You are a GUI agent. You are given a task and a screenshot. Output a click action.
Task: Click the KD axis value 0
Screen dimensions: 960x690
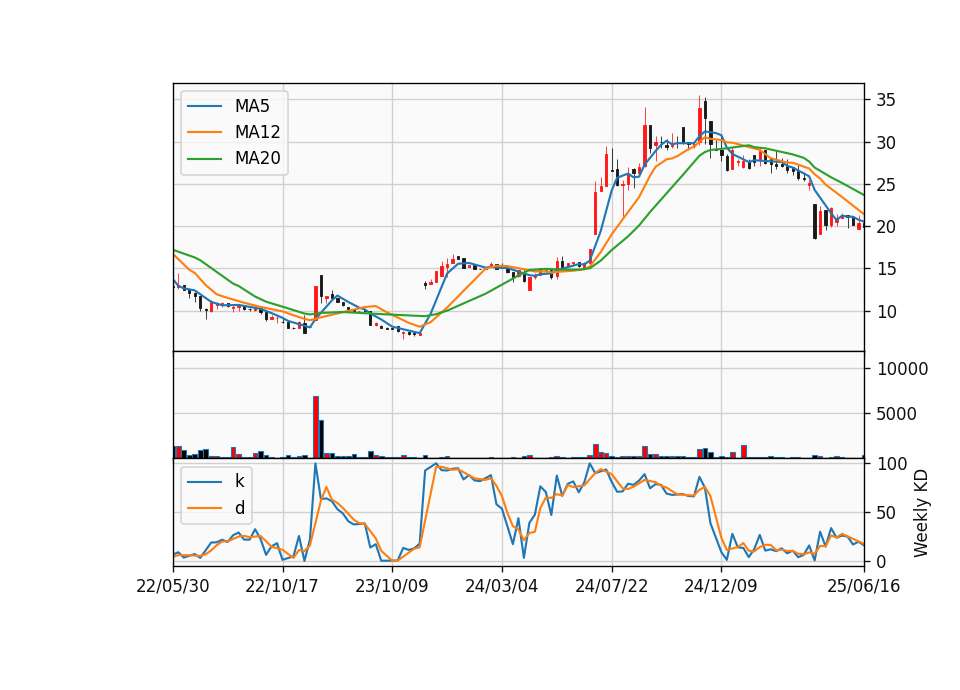pos(881,561)
